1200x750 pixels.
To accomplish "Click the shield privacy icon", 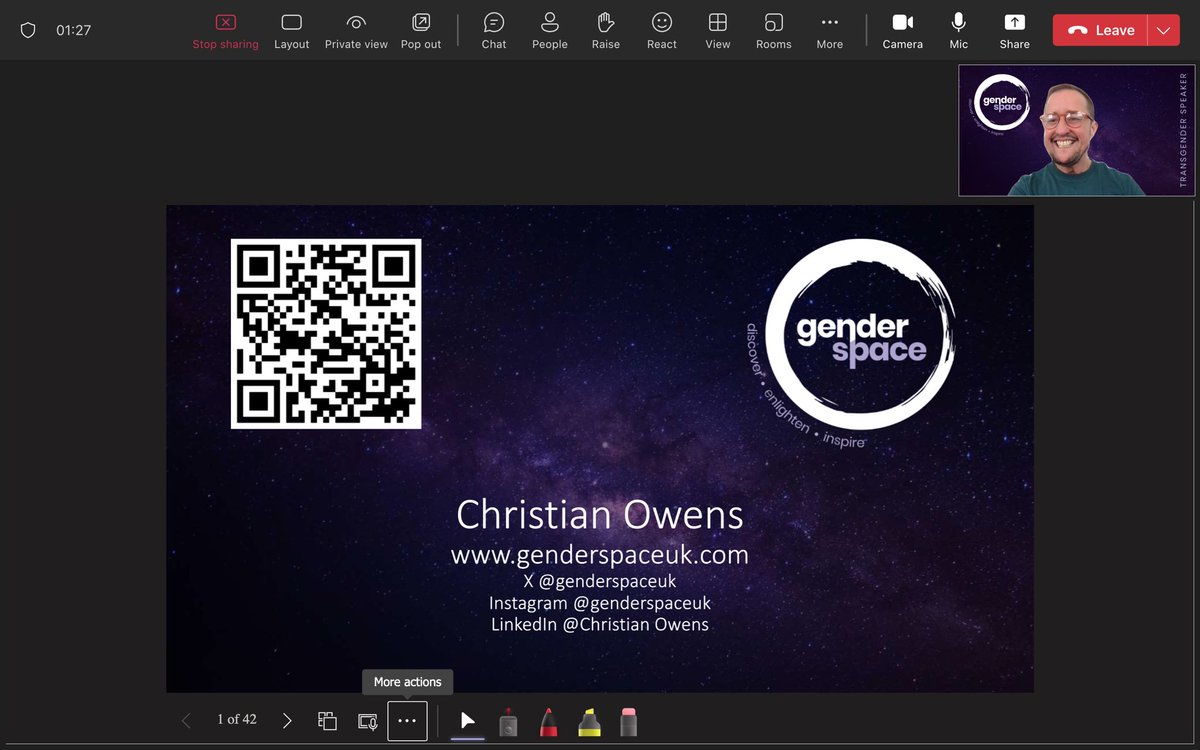I will pos(28,30).
